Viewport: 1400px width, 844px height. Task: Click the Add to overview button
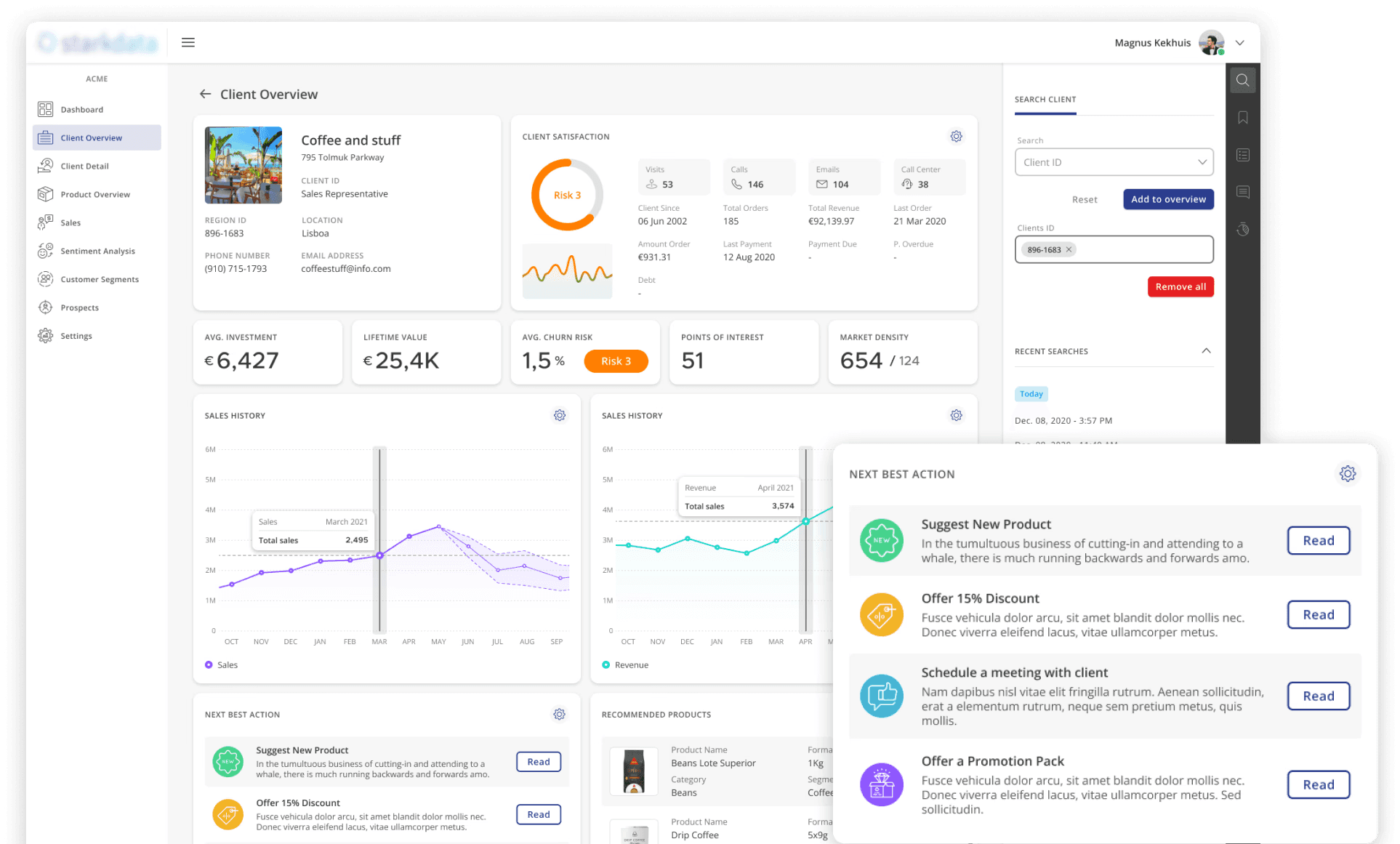tap(1167, 199)
